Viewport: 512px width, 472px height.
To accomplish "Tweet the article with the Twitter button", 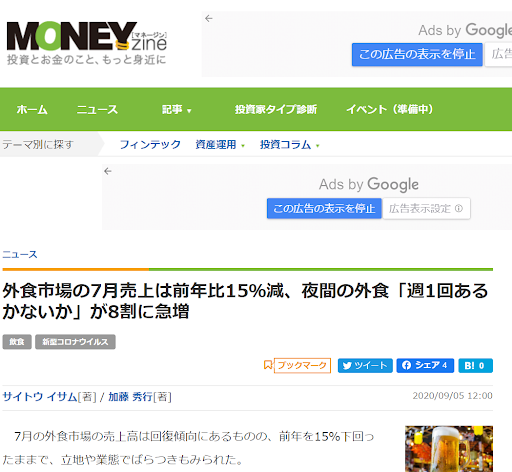I will coord(365,366).
